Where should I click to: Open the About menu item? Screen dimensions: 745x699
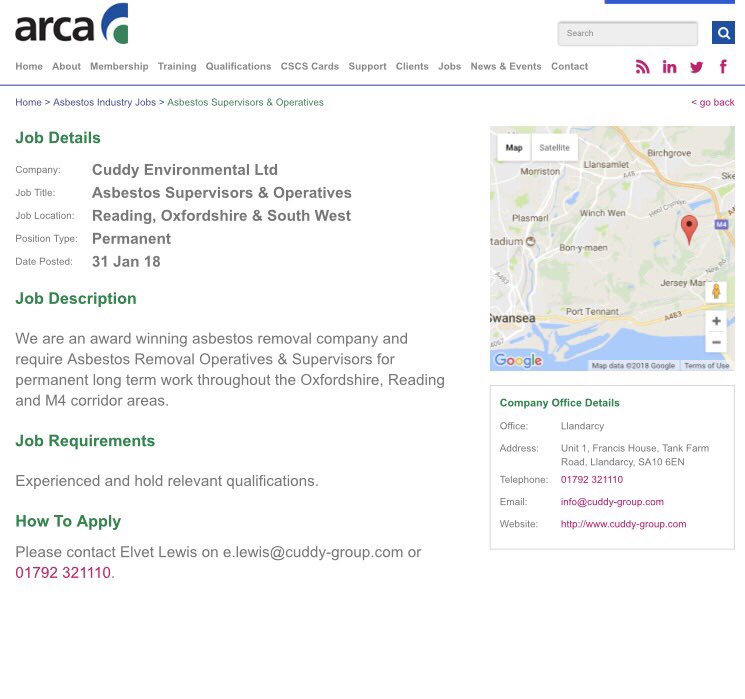(x=67, y=67)
